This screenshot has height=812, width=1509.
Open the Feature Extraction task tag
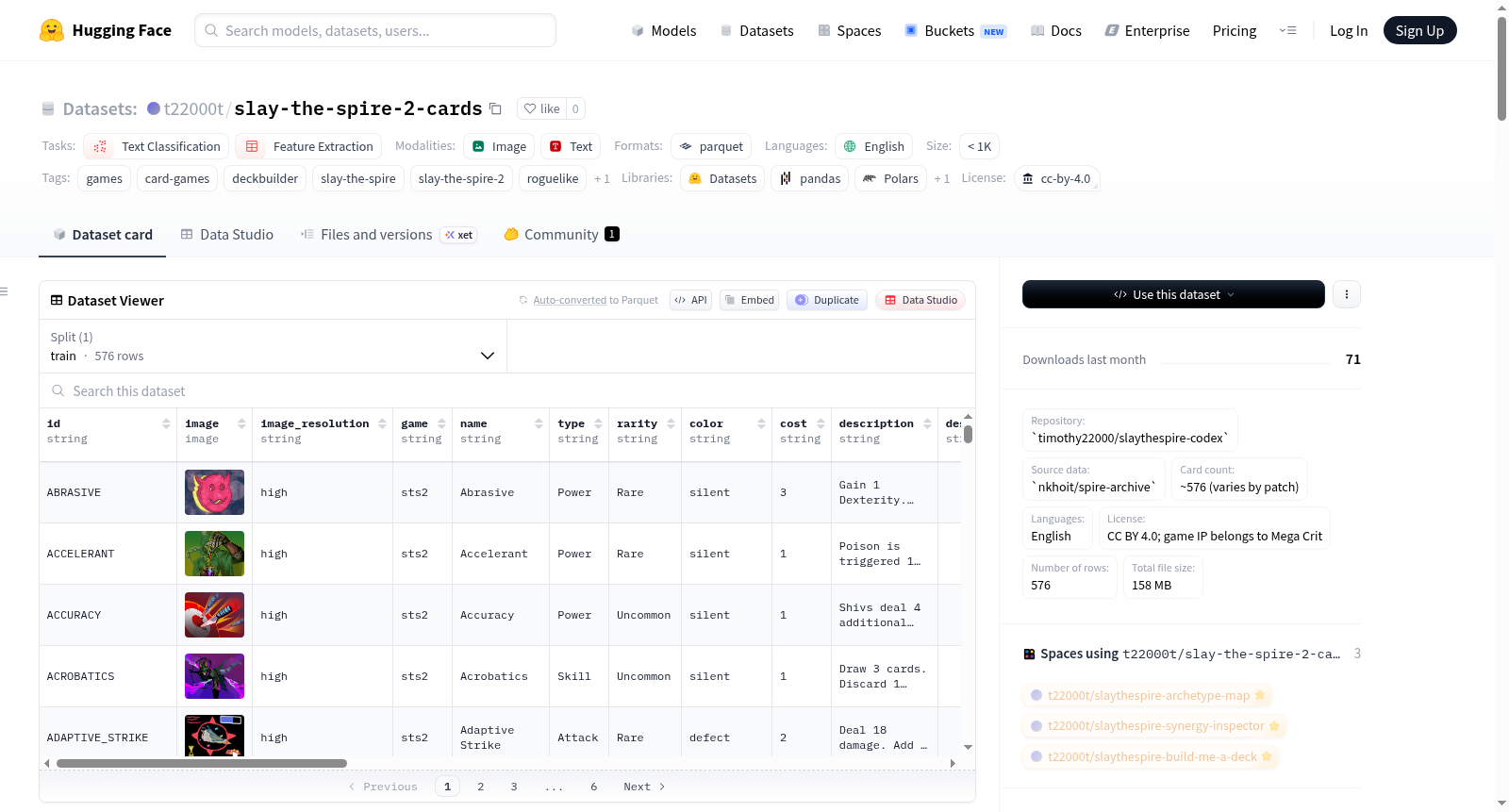(x=308, y=146)
